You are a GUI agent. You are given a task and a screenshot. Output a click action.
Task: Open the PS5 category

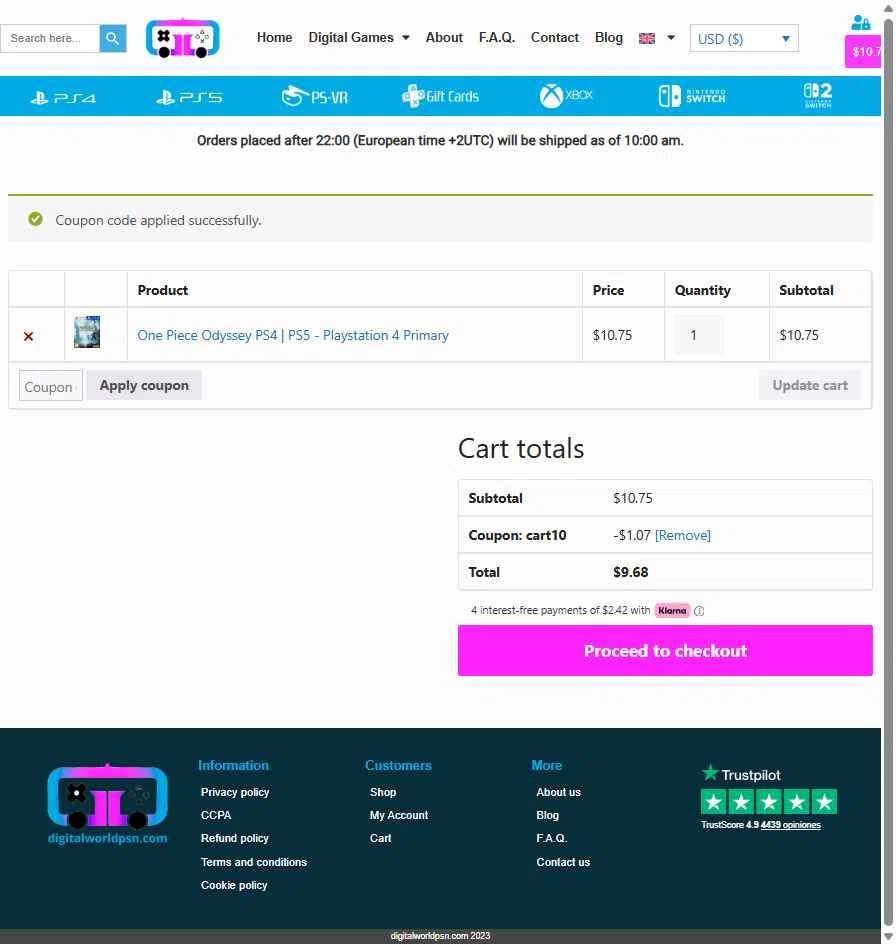pyautogui.click(x=189, y=97)
